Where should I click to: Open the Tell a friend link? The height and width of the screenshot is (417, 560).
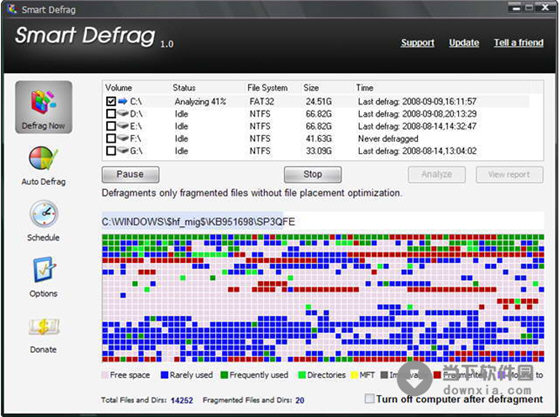(519, 43)
